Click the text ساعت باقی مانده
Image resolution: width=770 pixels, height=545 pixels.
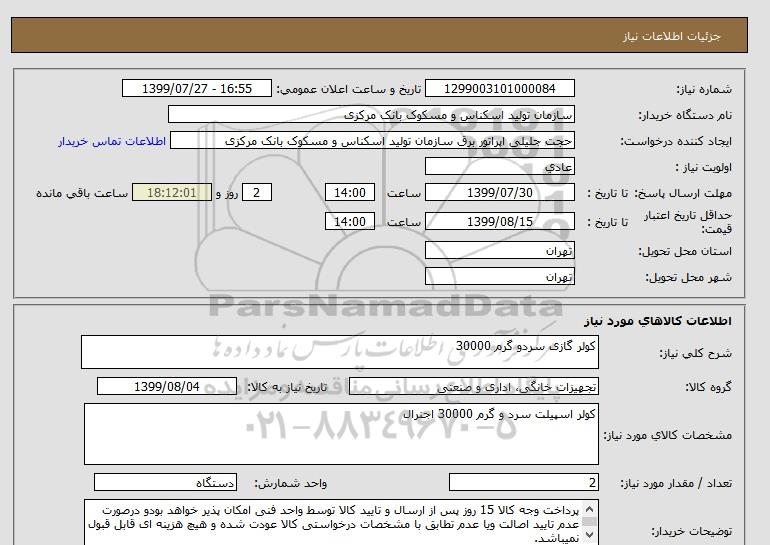(82, 193)
